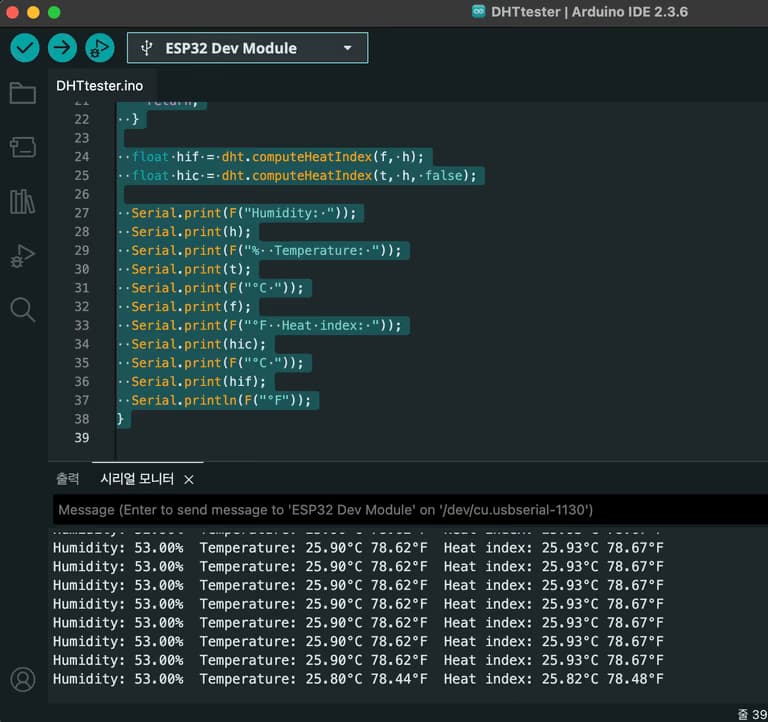Open the Sketchbook folder panel
Viewport: 768px width, 722px height.
click(22, 93)
